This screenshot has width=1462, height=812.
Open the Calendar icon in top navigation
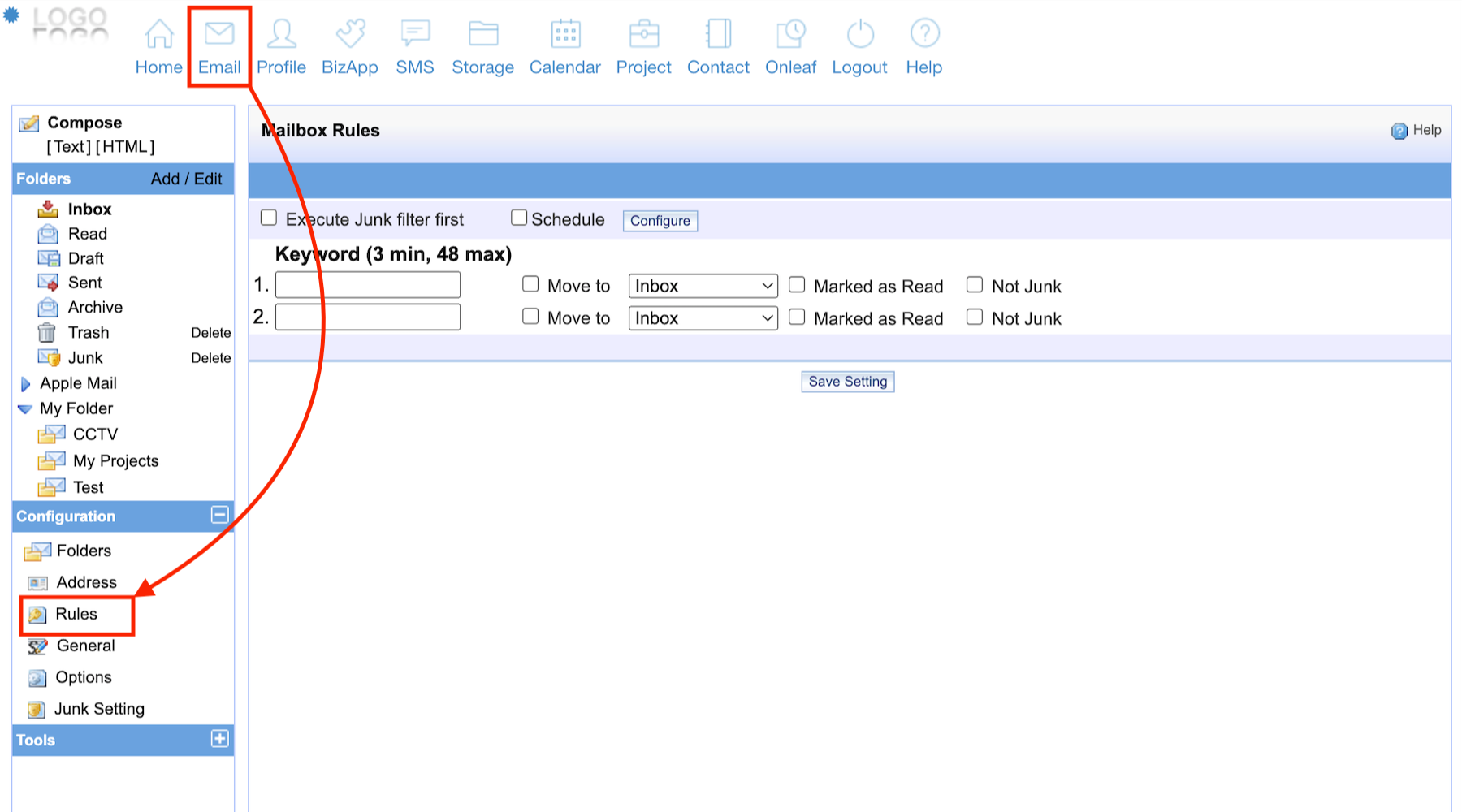tap(565, 34)
